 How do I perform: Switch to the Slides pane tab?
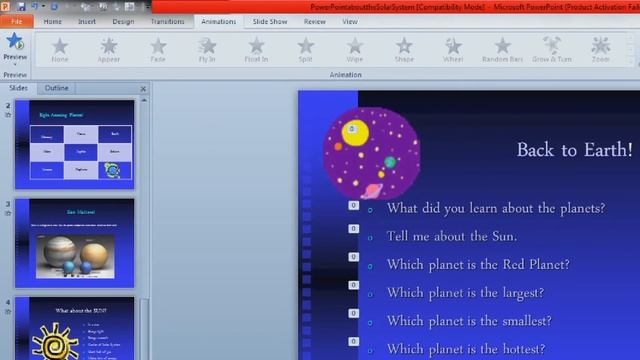point(18,88)
